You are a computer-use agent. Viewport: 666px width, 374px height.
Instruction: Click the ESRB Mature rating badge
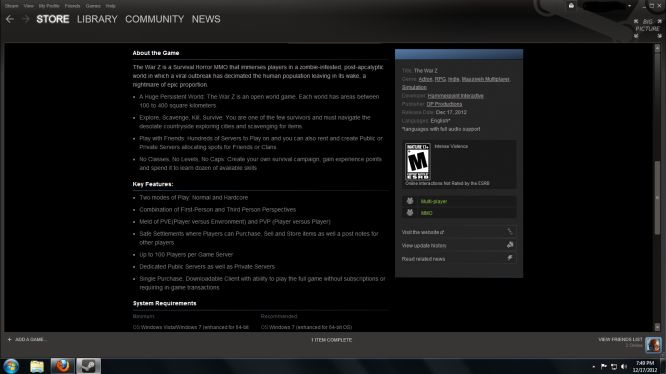pos(418,161)
